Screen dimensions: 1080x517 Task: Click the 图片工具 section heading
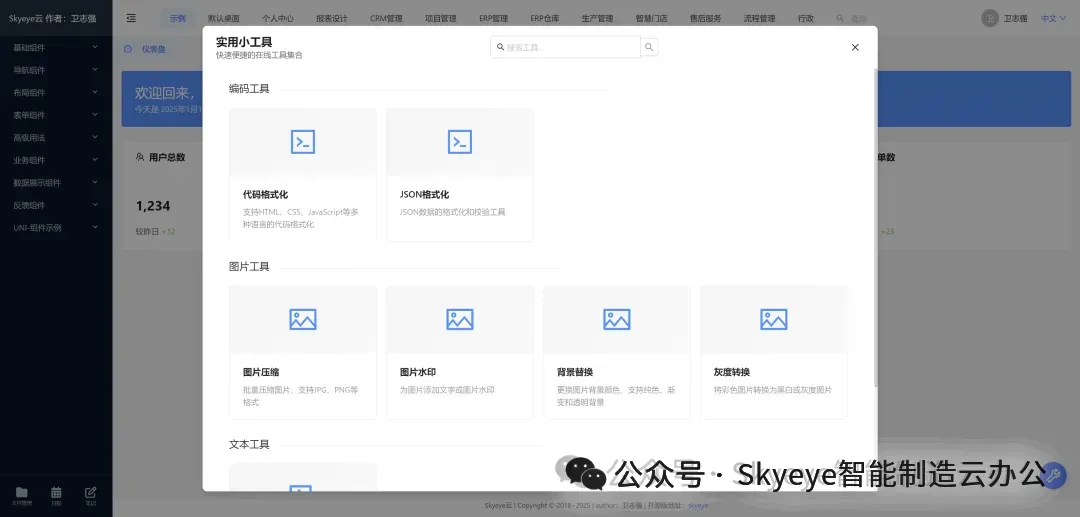click(x=249, y=266)
